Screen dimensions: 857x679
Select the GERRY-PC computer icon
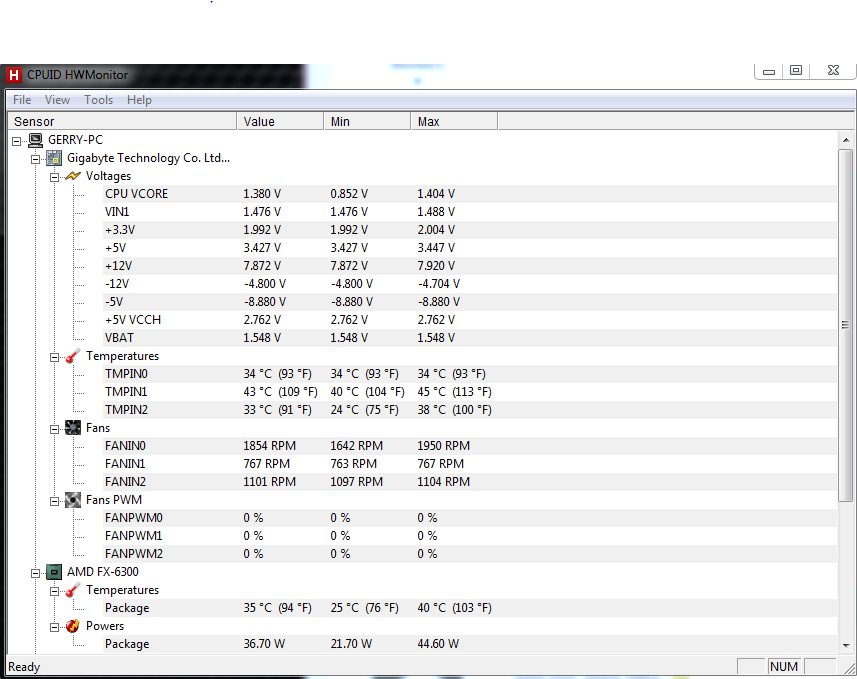(x=36, y=140)
